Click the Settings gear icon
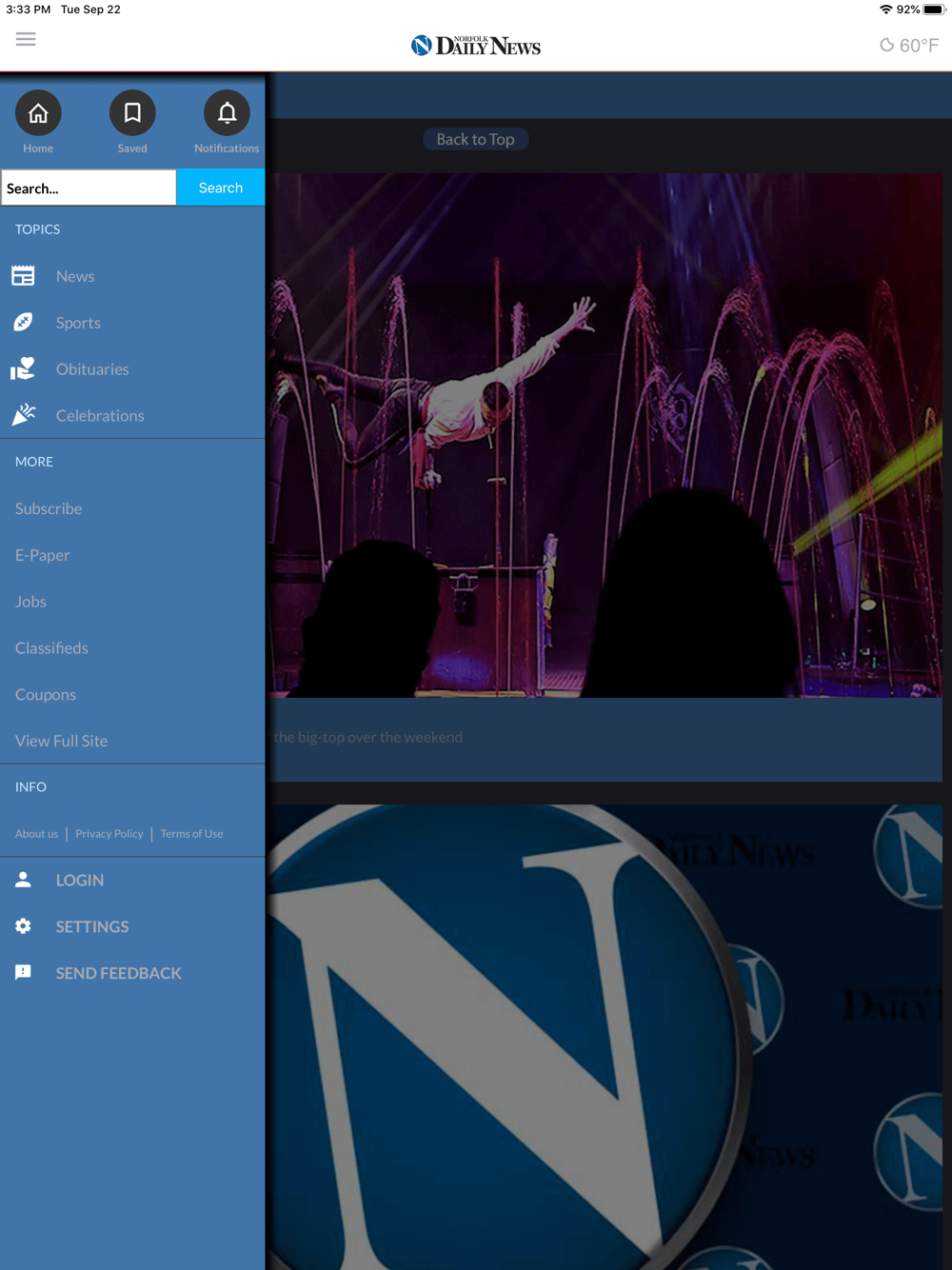Screen dimensions: 952x1270 (23, 926)
